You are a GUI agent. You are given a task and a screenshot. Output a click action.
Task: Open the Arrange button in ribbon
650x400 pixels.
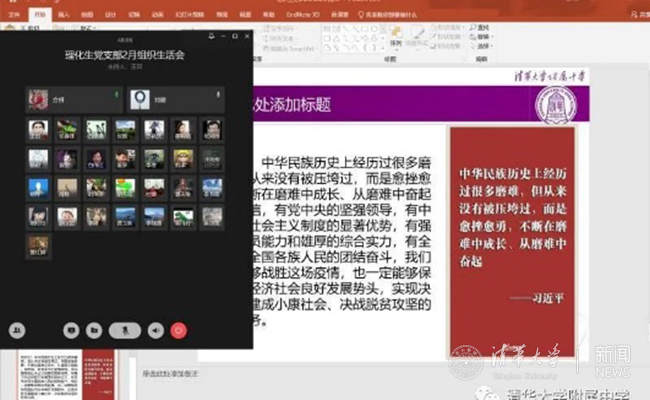[396, 43]
